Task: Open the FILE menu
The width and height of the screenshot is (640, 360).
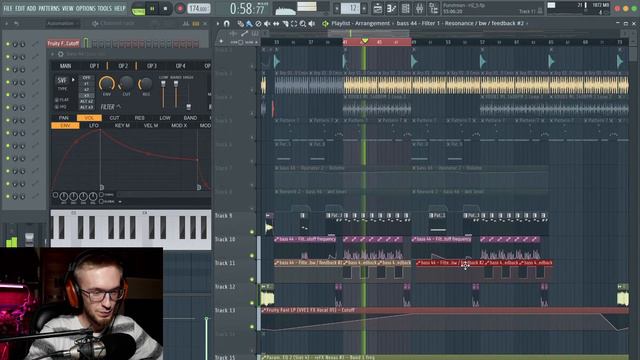Action: click(x=7, y=8)
